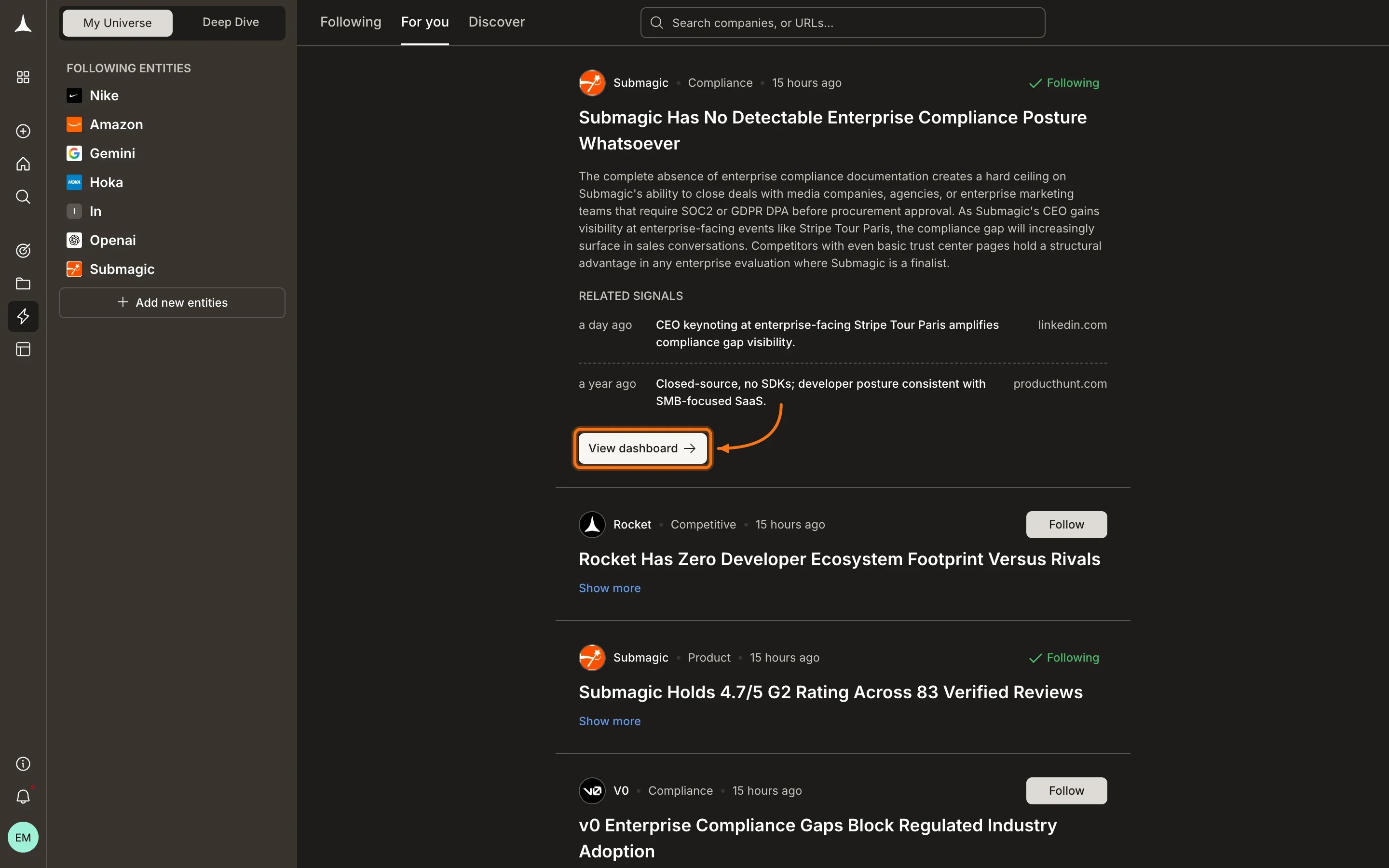Click Add new entities button
The width and height of the screenshot is (1389, 868).
(172, 302)
